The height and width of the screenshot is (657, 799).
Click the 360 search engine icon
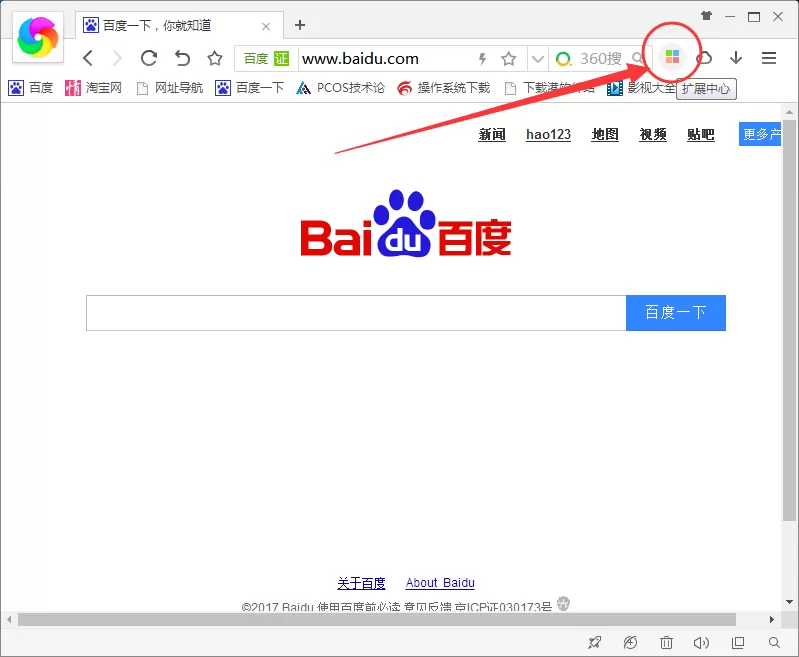click(563, 59)
